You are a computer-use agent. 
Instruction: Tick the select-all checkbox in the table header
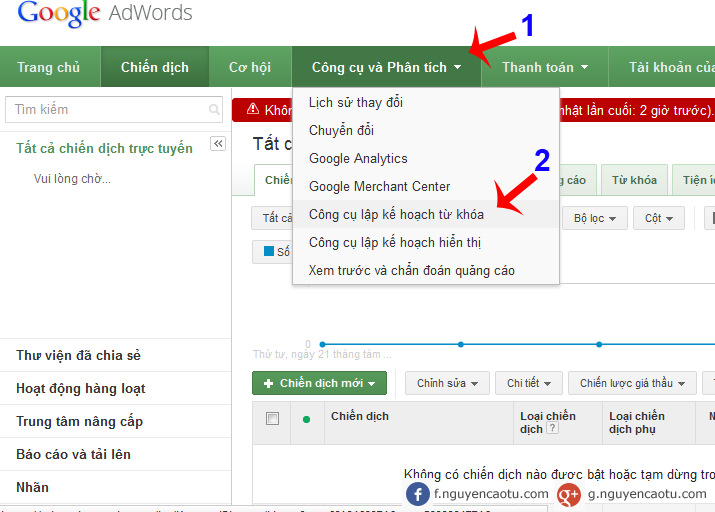[272, 418]
